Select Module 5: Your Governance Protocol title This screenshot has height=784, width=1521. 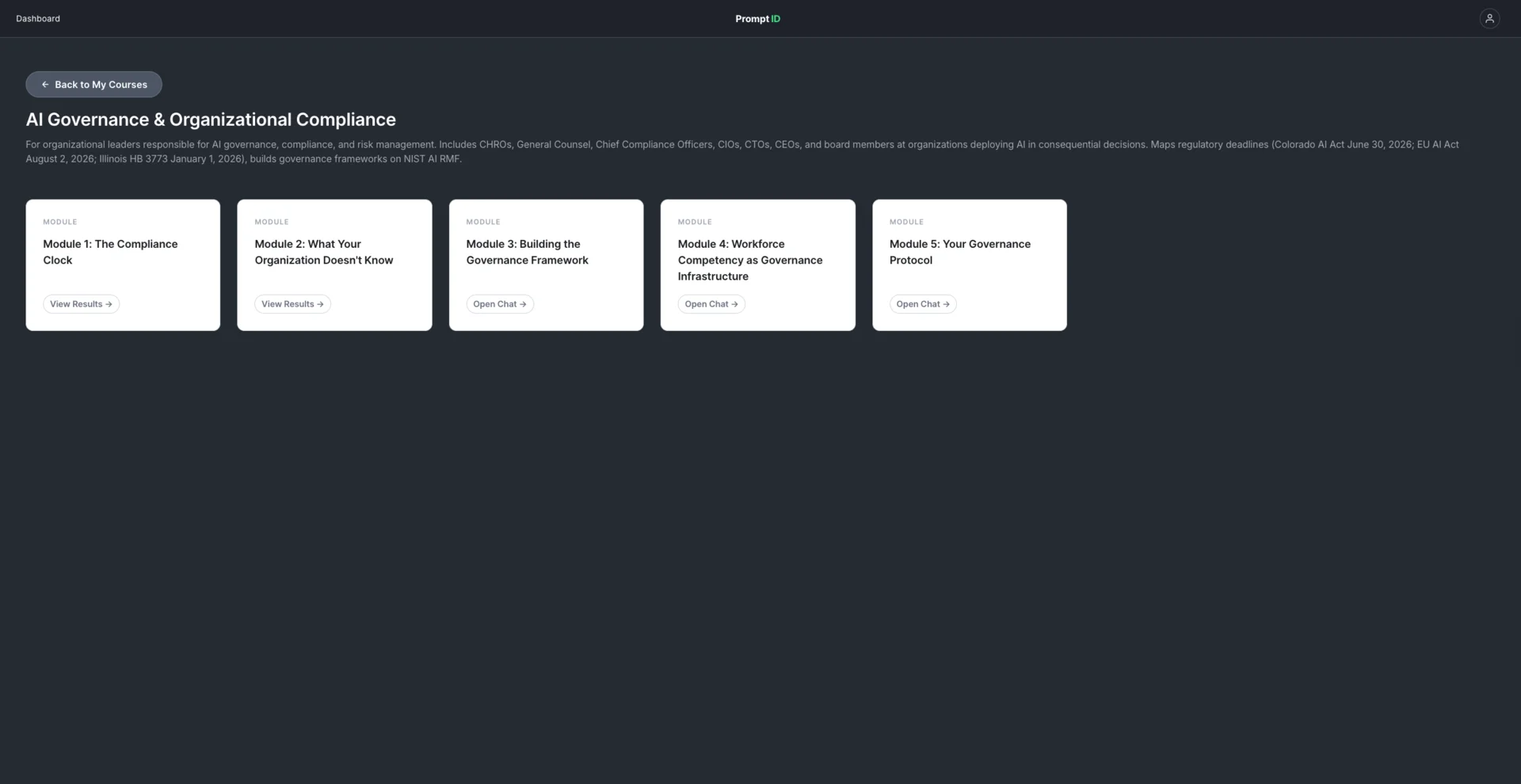(x=960, y=252)
